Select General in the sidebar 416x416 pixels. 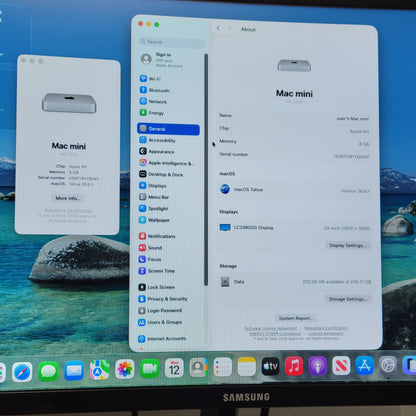coord(168,129)
